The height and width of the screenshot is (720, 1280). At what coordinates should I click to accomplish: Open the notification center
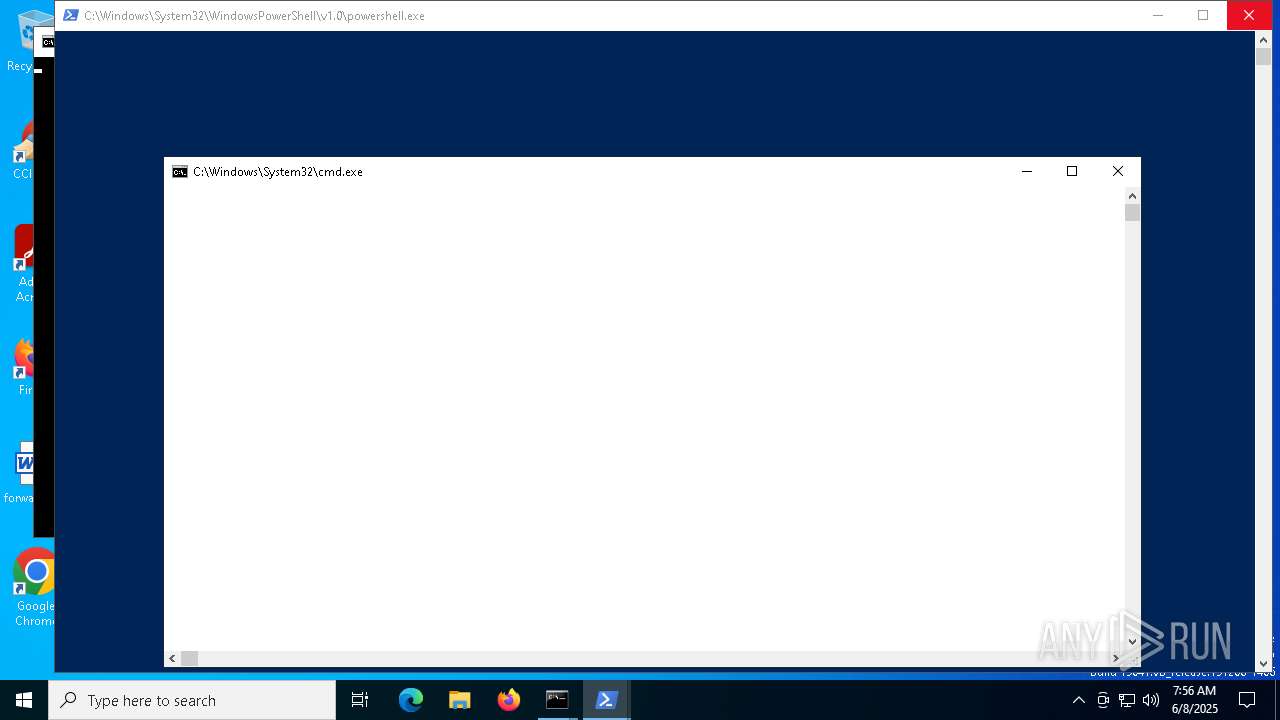[1247, 700]
